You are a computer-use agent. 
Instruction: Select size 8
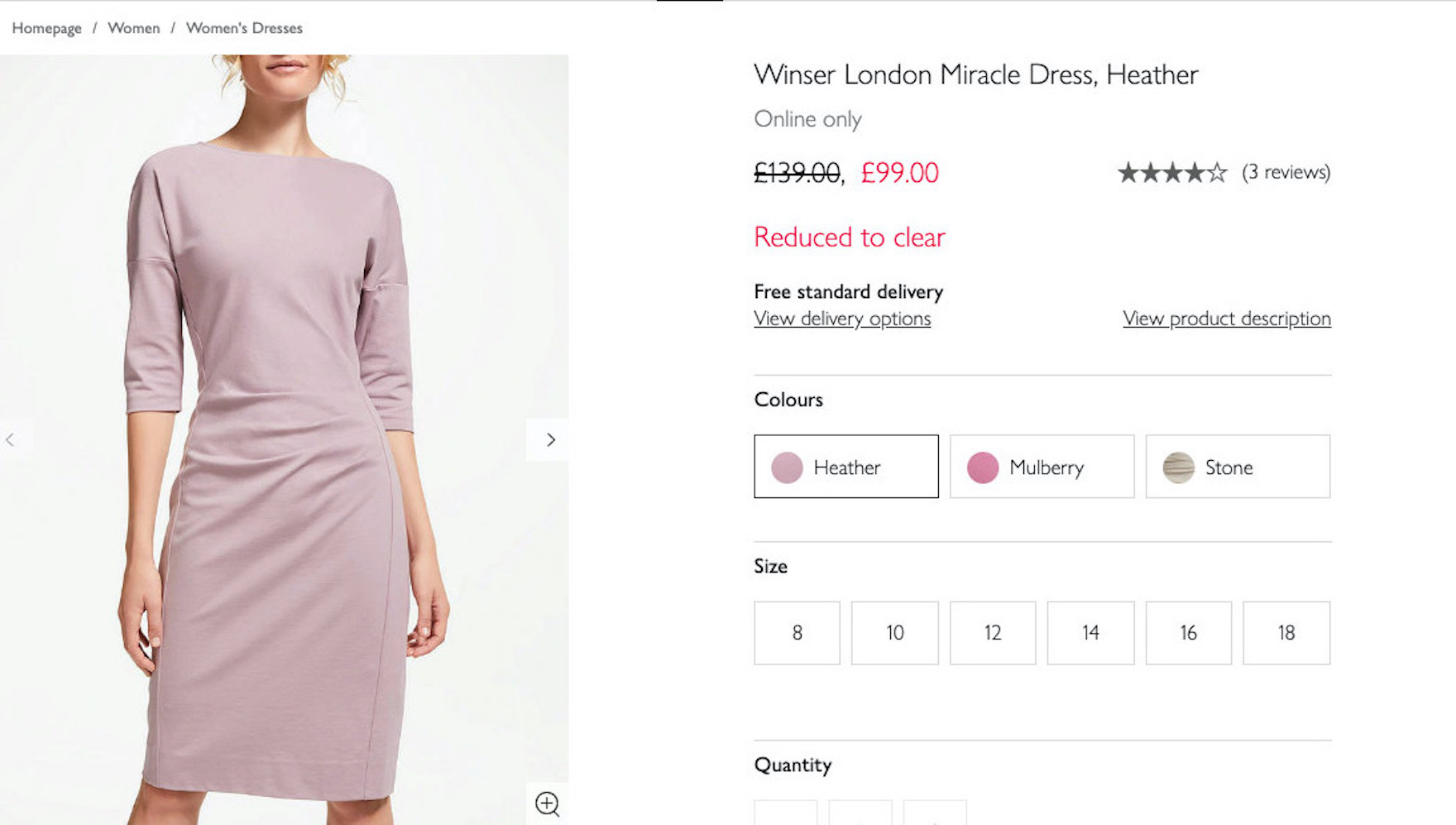tap(797, 633)
